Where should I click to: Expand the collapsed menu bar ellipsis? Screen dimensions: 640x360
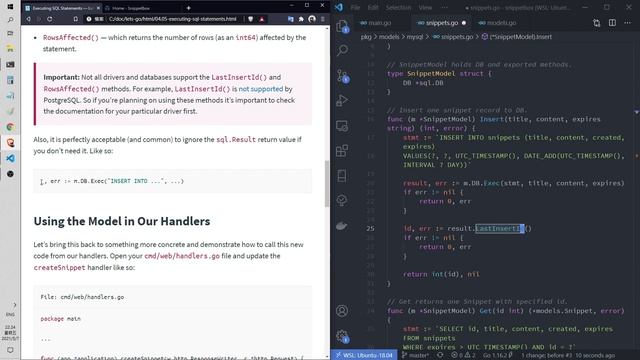click(x=444, y=7)
